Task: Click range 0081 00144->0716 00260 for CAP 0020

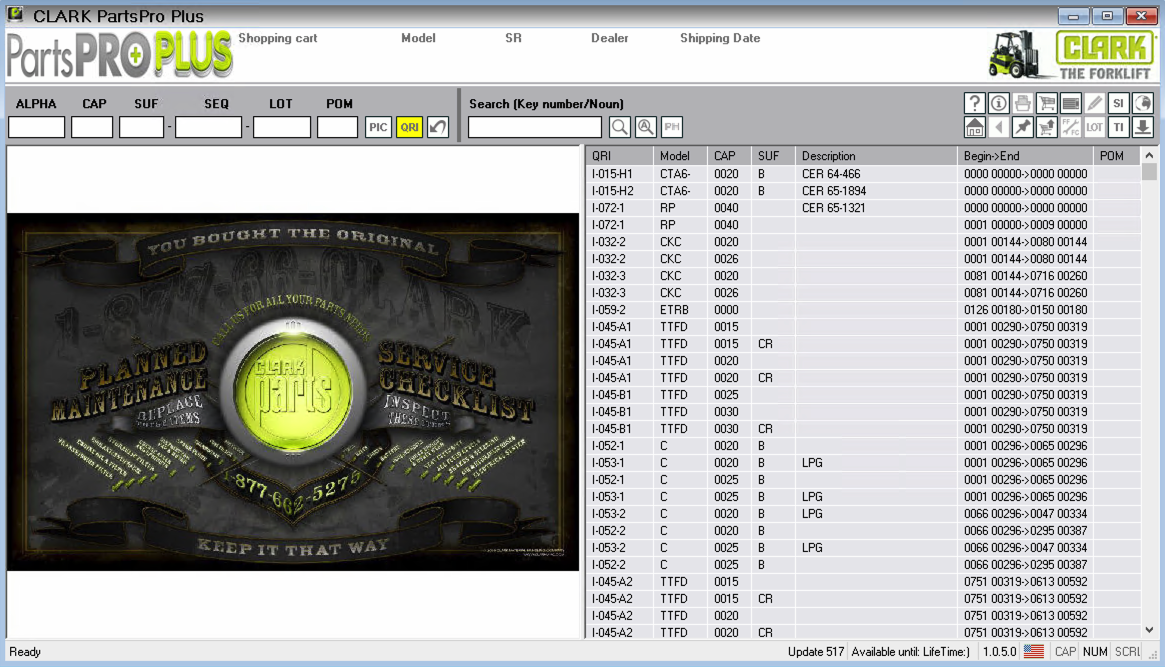Action: 1025,276
